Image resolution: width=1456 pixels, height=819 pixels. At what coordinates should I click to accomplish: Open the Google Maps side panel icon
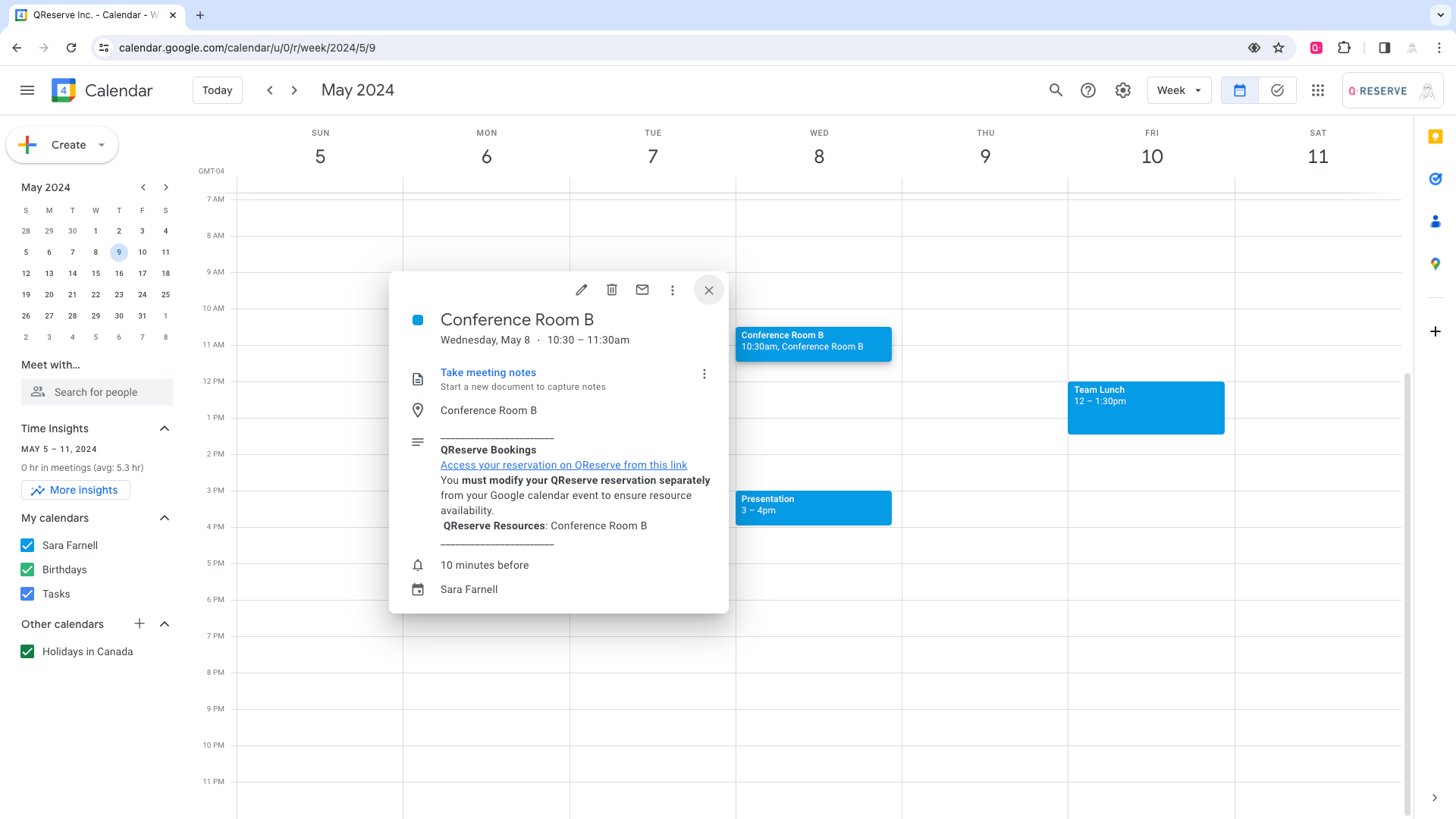(1435, 264)
